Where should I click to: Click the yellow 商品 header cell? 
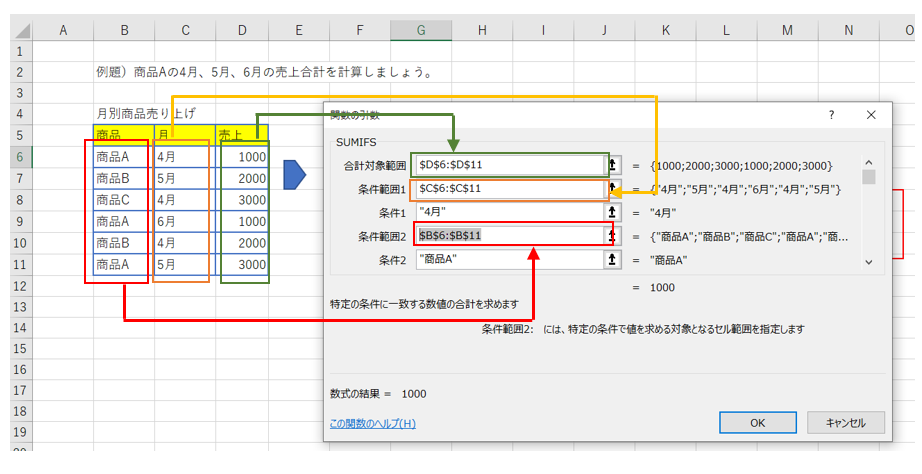[123, 134]
